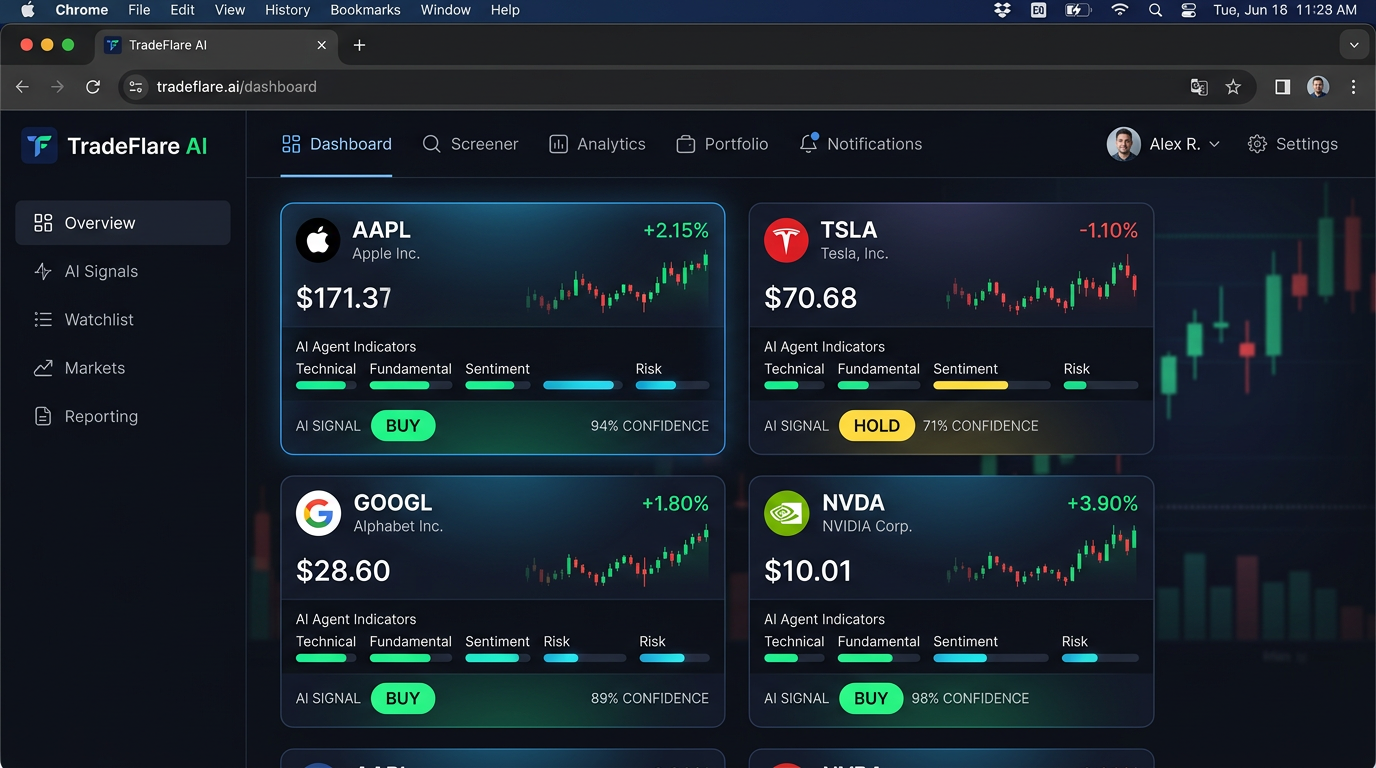Open Wi-Fi status in menu bar
This screenshot has height=768, width=1376.
click(x=1119, y=10)
